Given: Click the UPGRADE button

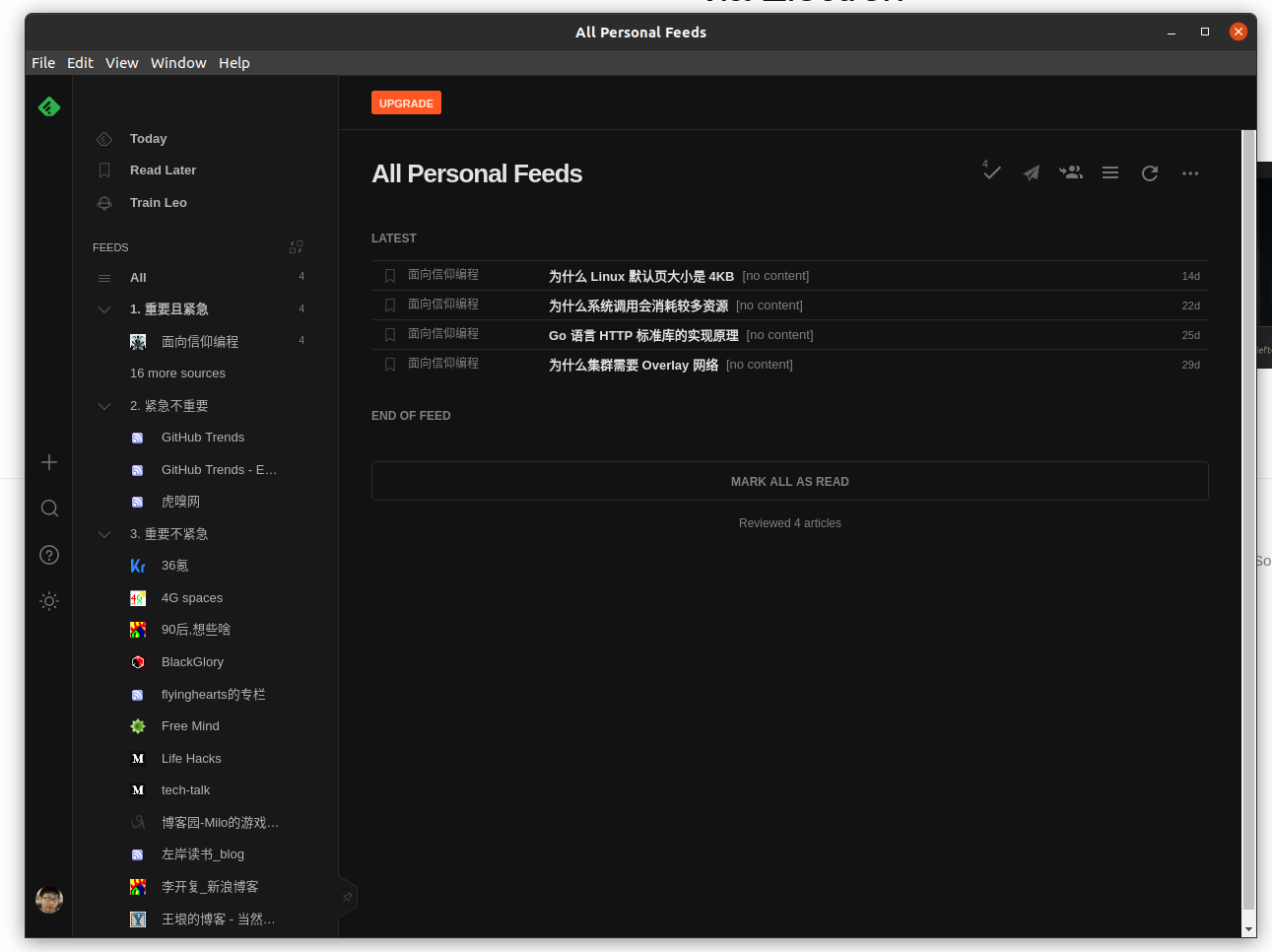Looking at the screenshot, I should [406, 102].
